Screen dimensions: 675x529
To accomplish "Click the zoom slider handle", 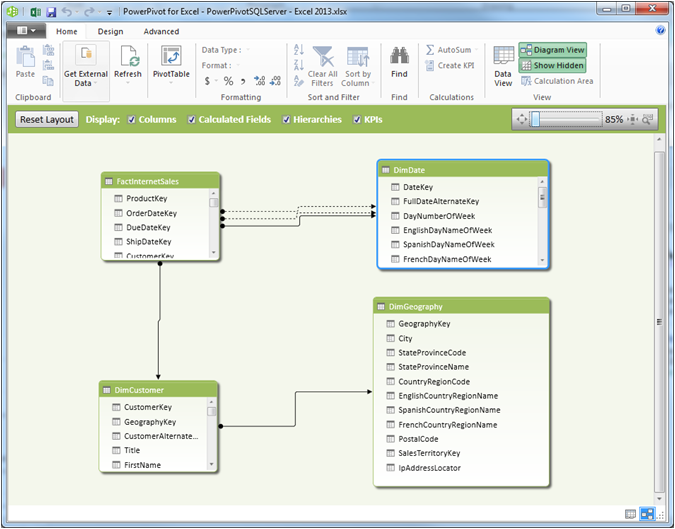I will 535,119.
